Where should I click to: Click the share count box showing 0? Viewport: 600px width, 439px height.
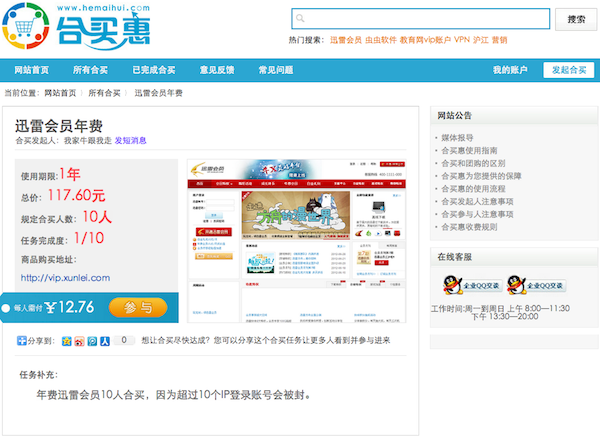click(124, 340)
